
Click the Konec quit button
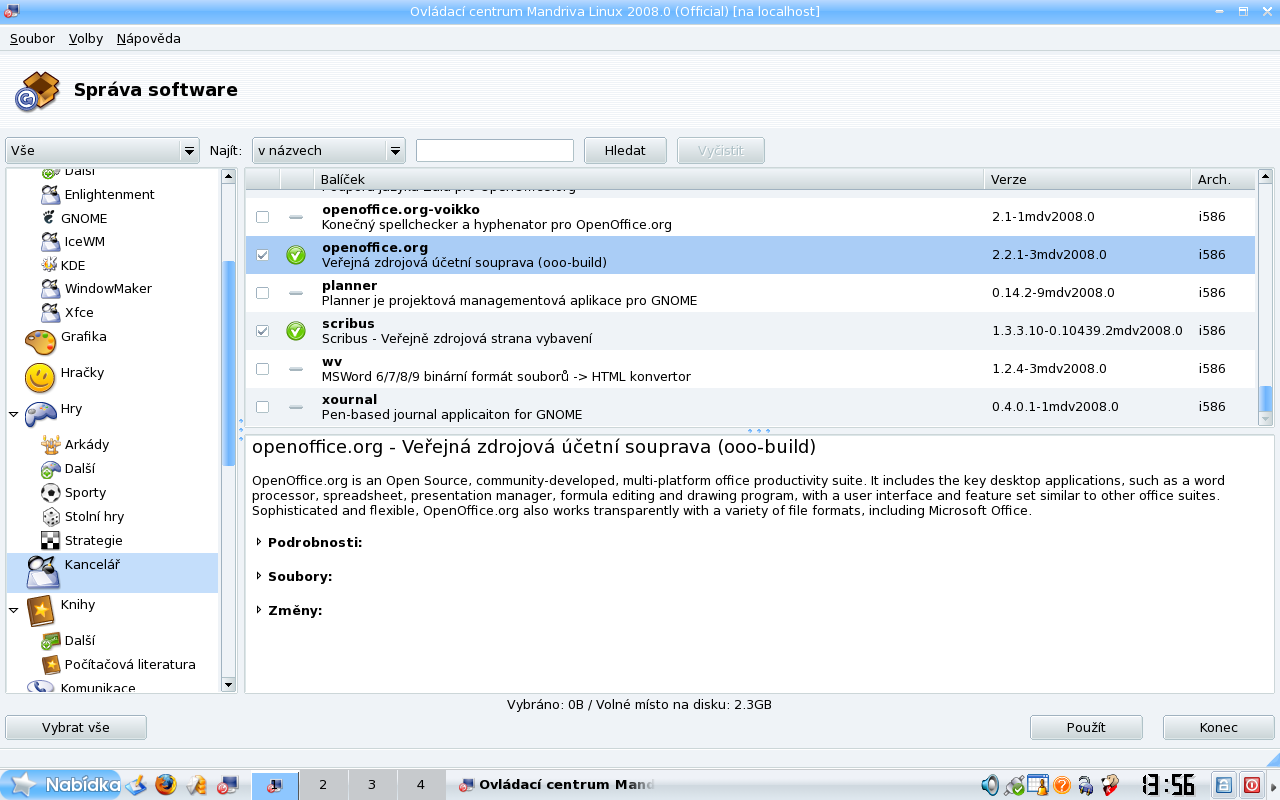click(1218, 727)
